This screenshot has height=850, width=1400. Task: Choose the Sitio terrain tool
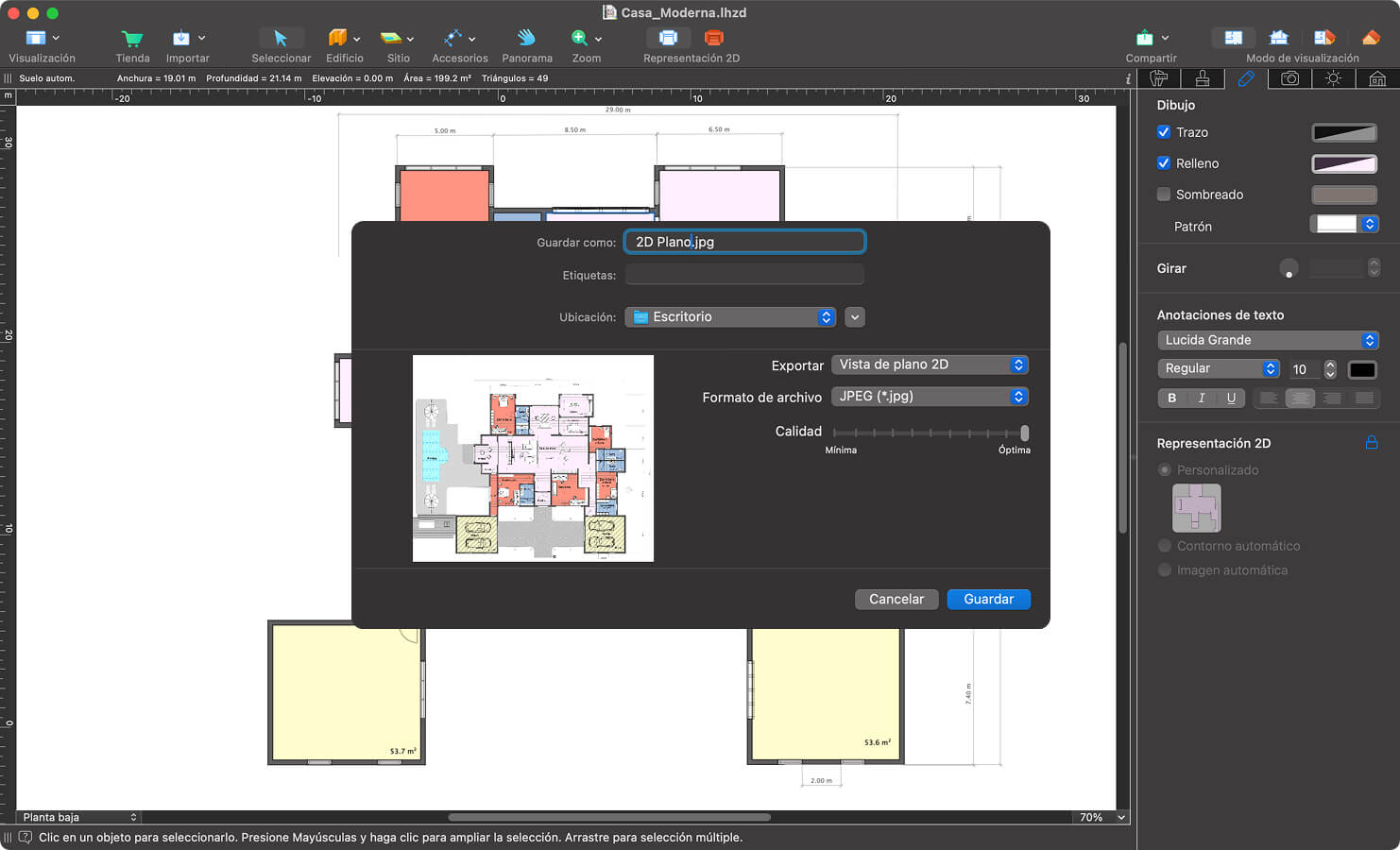pyautogui.click(x=391, y=38)
